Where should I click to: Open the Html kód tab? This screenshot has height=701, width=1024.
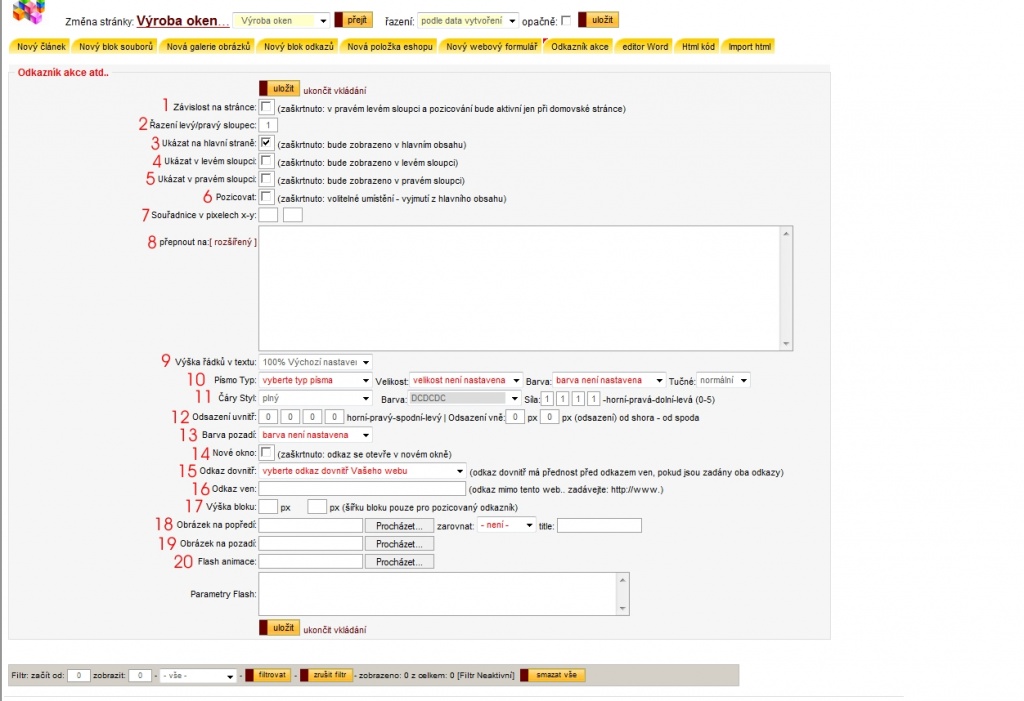[697, 46]
